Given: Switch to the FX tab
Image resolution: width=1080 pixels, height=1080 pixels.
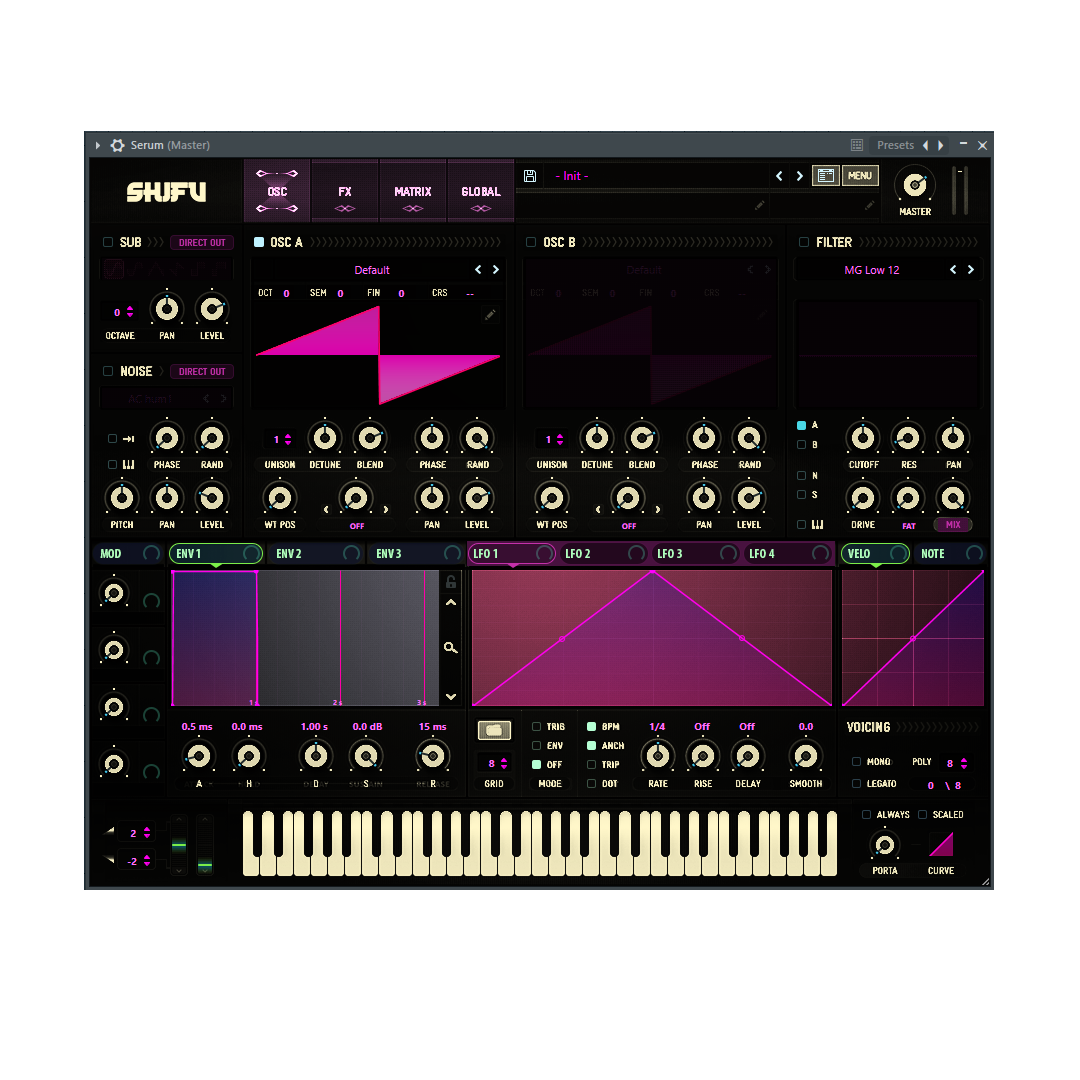Looking at the screenshot, I should click(344, 190).
